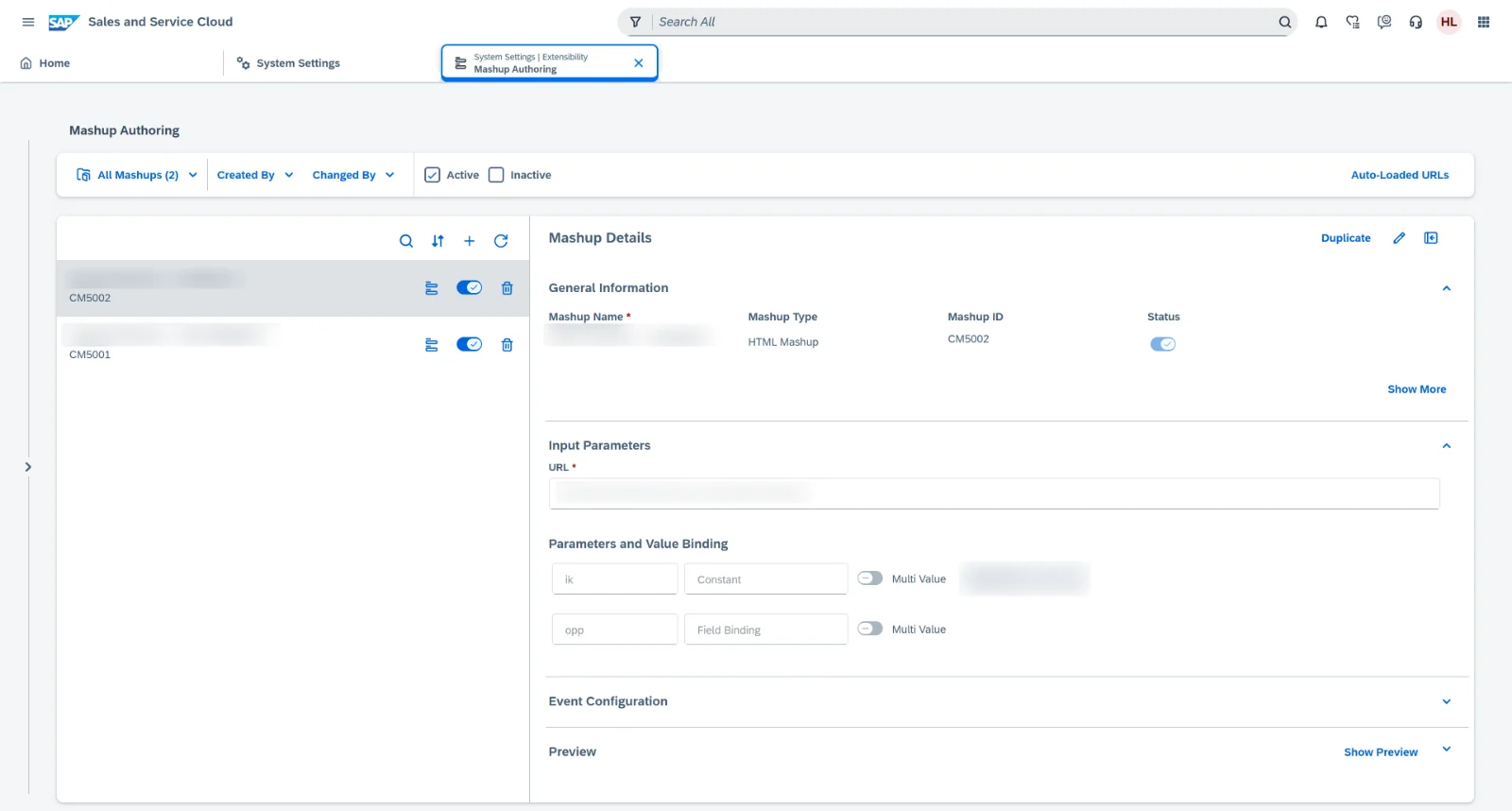Click Show Preview link
Screen dimensions: 1512x811
click(x=1381, y=752)
